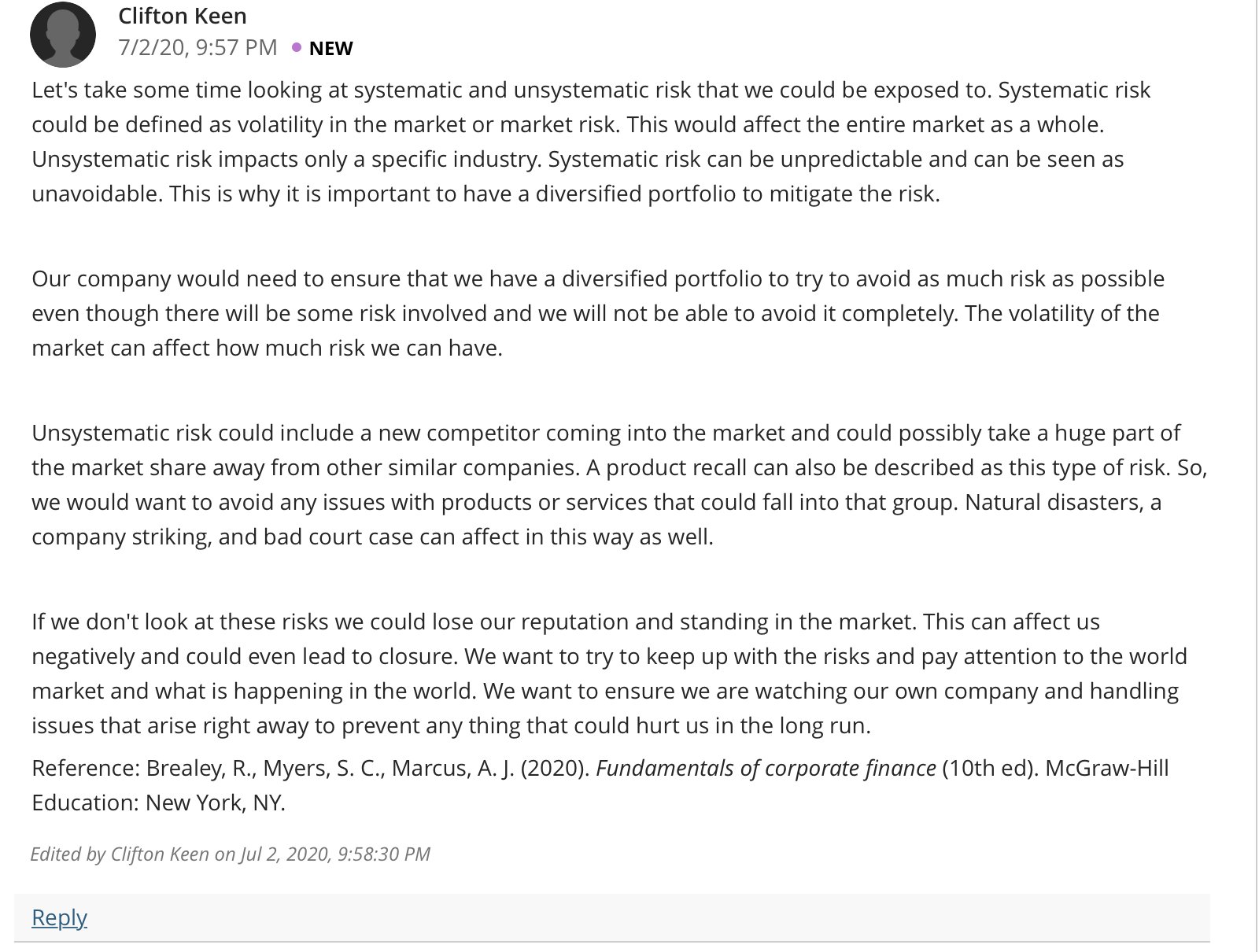Click the paragraph starting If we don't look

pyautogui.click(x=609, y=673)
